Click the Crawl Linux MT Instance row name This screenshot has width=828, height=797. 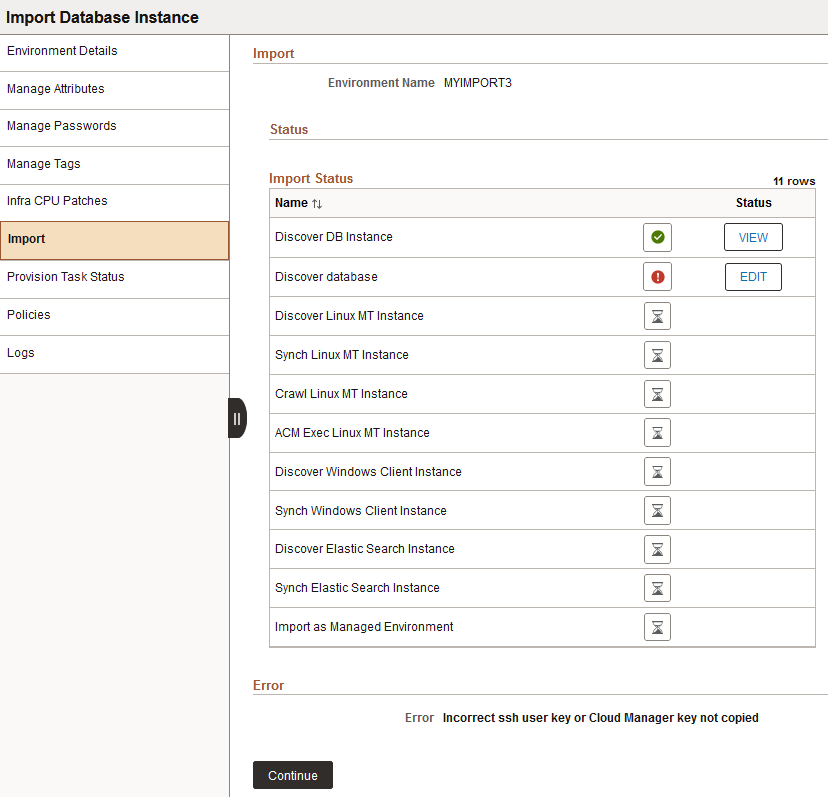(x=341, y=394)
